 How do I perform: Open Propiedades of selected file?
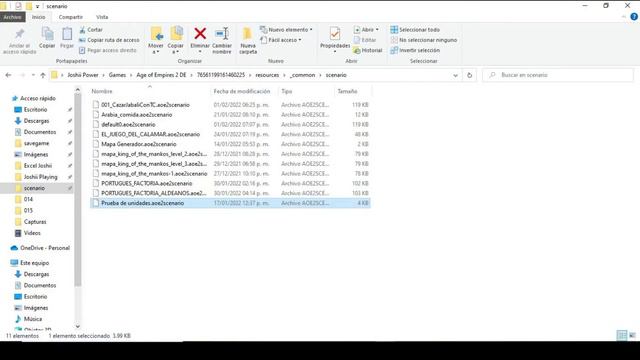tap(335, 39)
